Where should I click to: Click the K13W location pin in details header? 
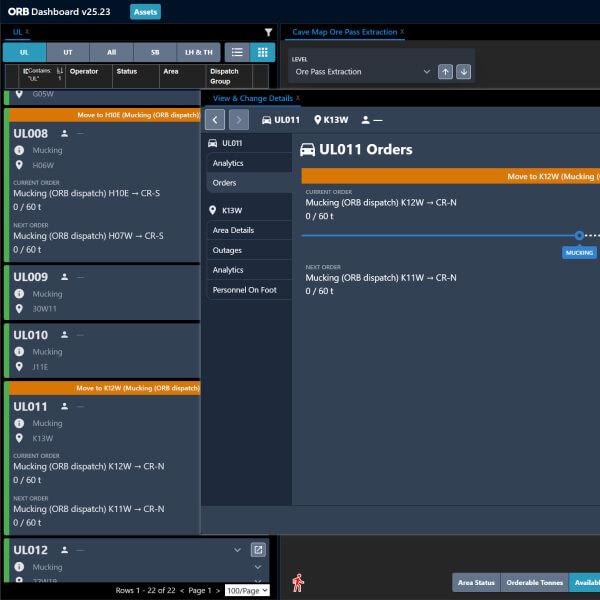[317, 120]
